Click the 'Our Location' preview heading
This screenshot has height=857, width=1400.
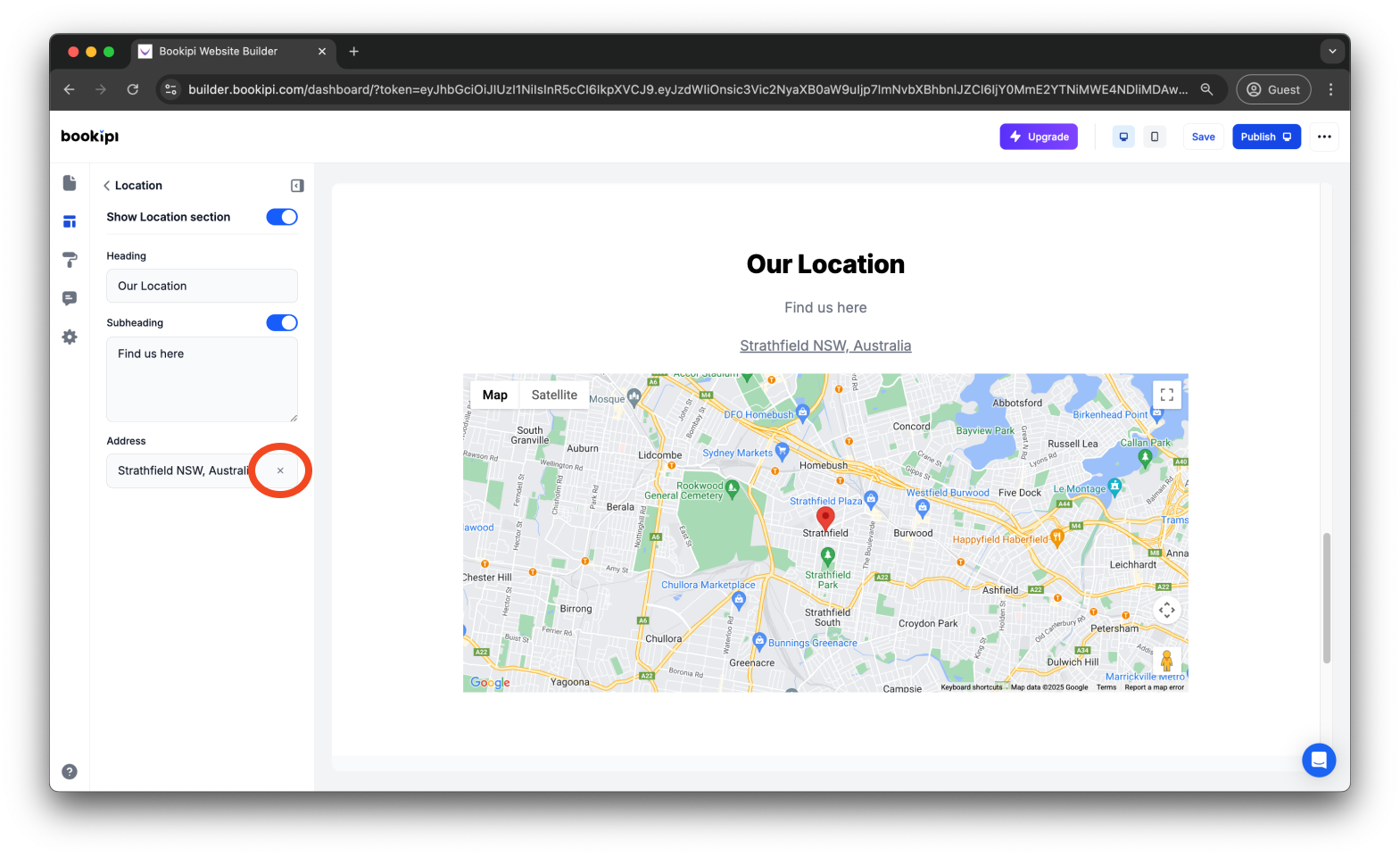[825, 264]
